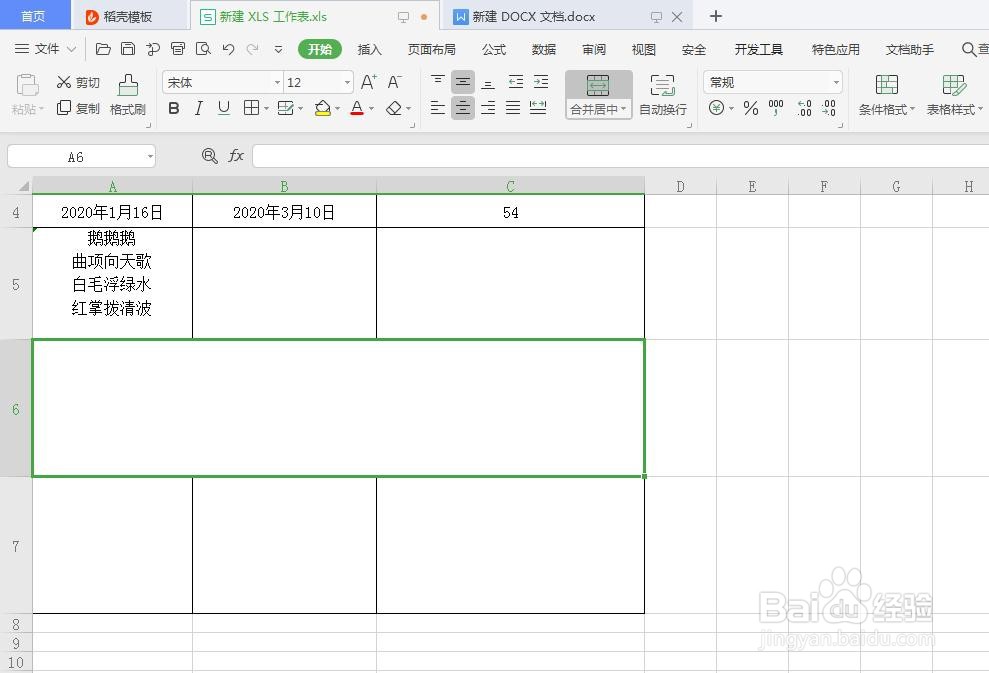Click the Justify alignment icon
The width and height of the screenshot is (989, 673).
tap(513, 108)
